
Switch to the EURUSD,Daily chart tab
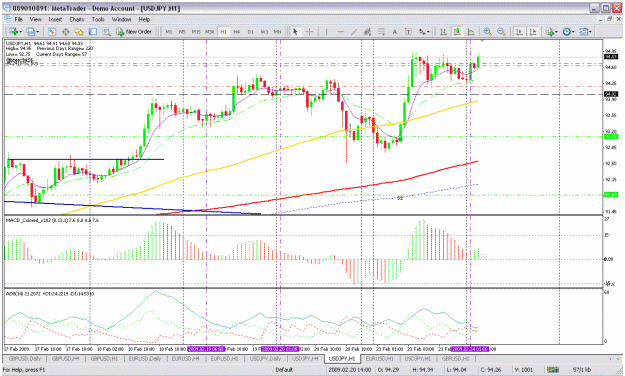click(145, 359)
